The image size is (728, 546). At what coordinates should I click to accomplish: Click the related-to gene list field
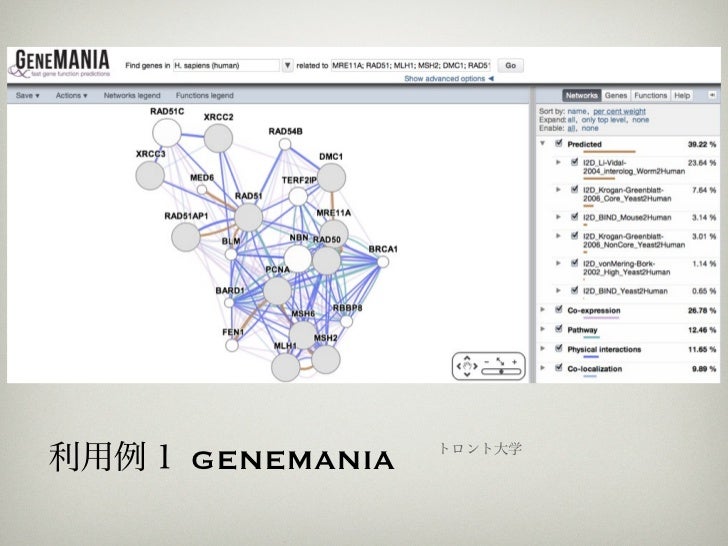411,65
